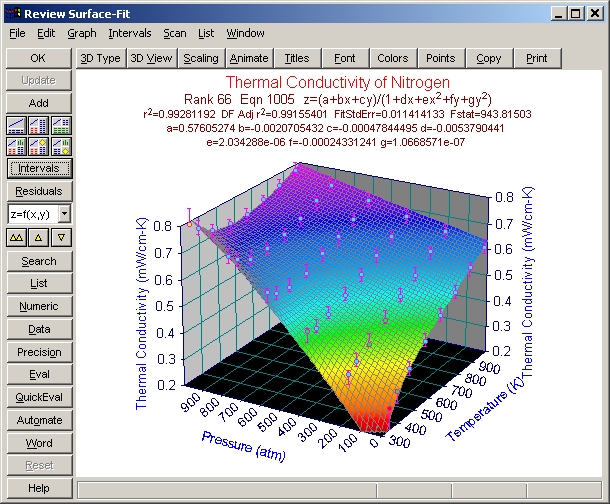
Task: Click the 3D View toolbar button
Action: [152, 58]
